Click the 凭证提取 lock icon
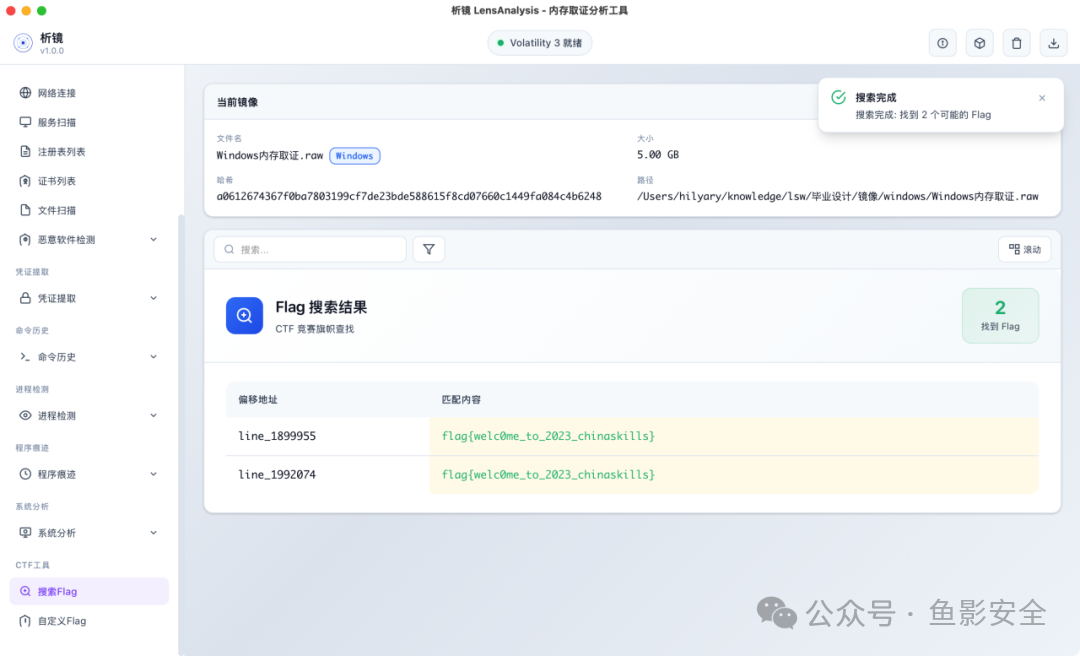The height and width of the screenshot is (656, 1080). click(x=25, y=298)
